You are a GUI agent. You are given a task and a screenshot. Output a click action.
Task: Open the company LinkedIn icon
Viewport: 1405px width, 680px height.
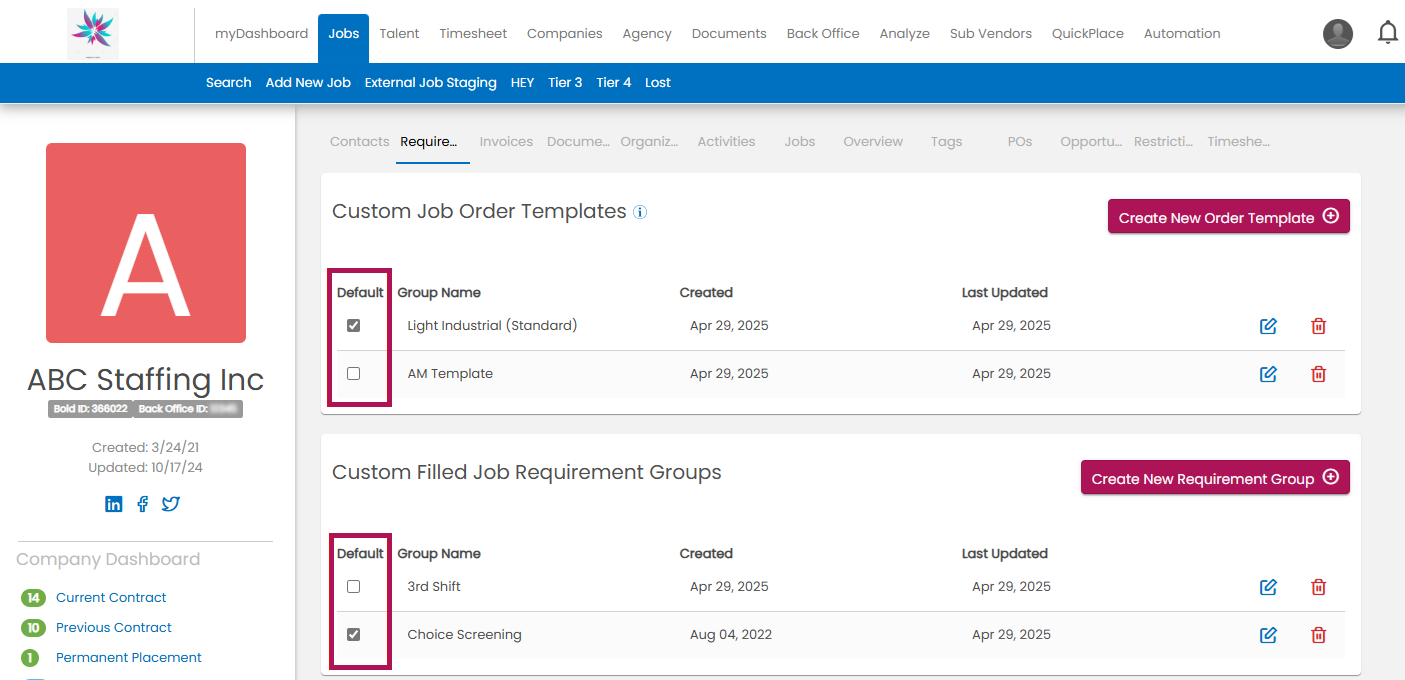click(114, 504)
